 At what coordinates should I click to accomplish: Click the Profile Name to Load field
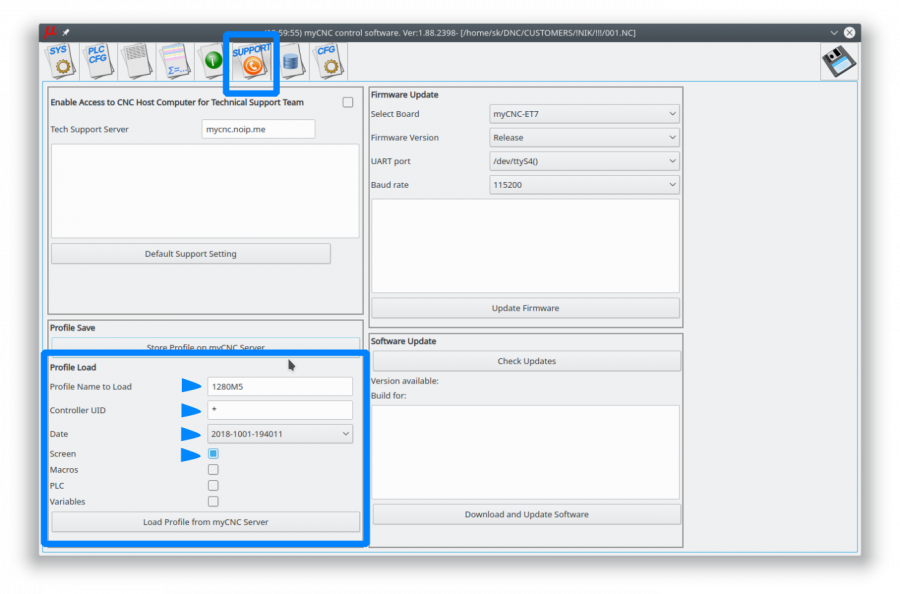[x=279, y=387]
